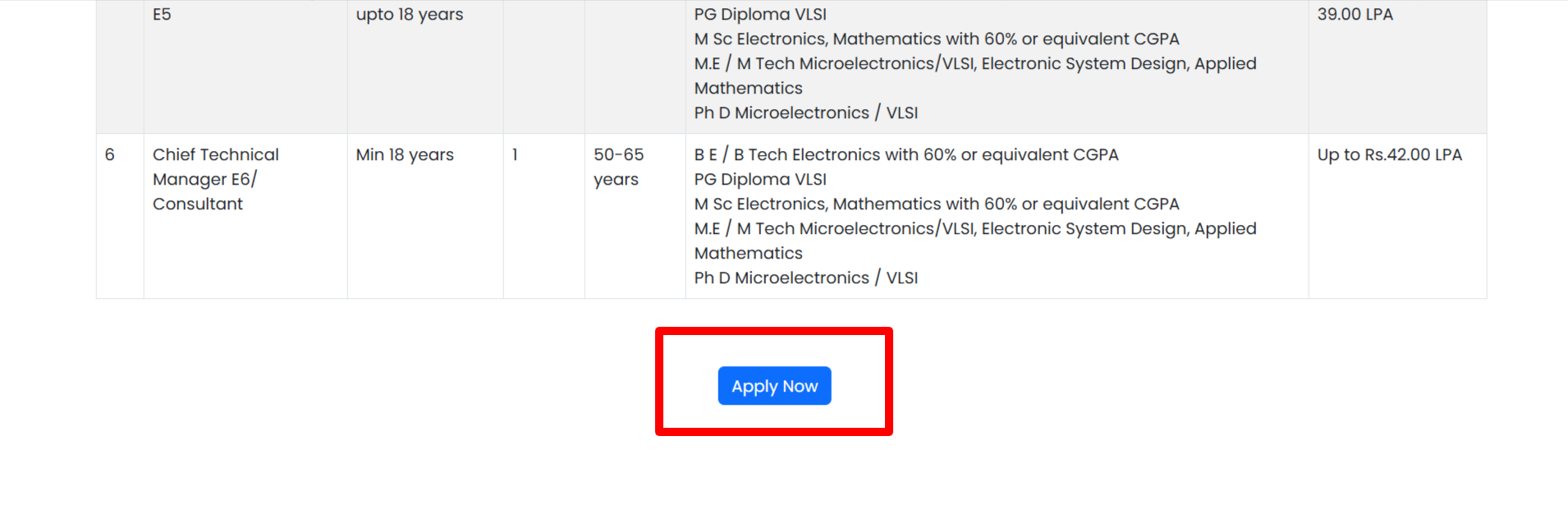Click the M.E / M Tech Microelectronics line in row 6
This screenshot has height=528, width=1568.
click(x=974, y=228)
